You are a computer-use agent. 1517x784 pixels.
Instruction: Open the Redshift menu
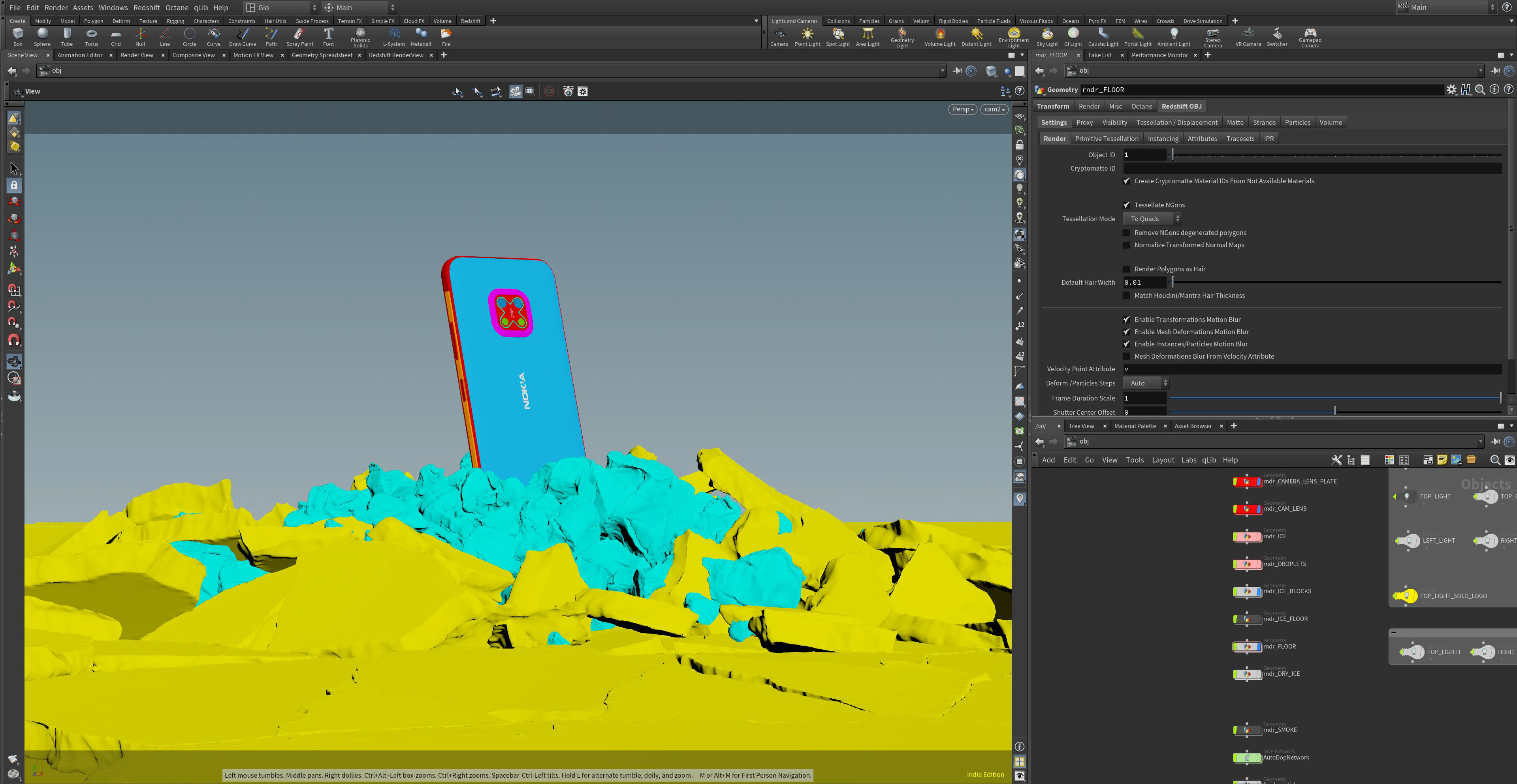click(x=146, y=8)
